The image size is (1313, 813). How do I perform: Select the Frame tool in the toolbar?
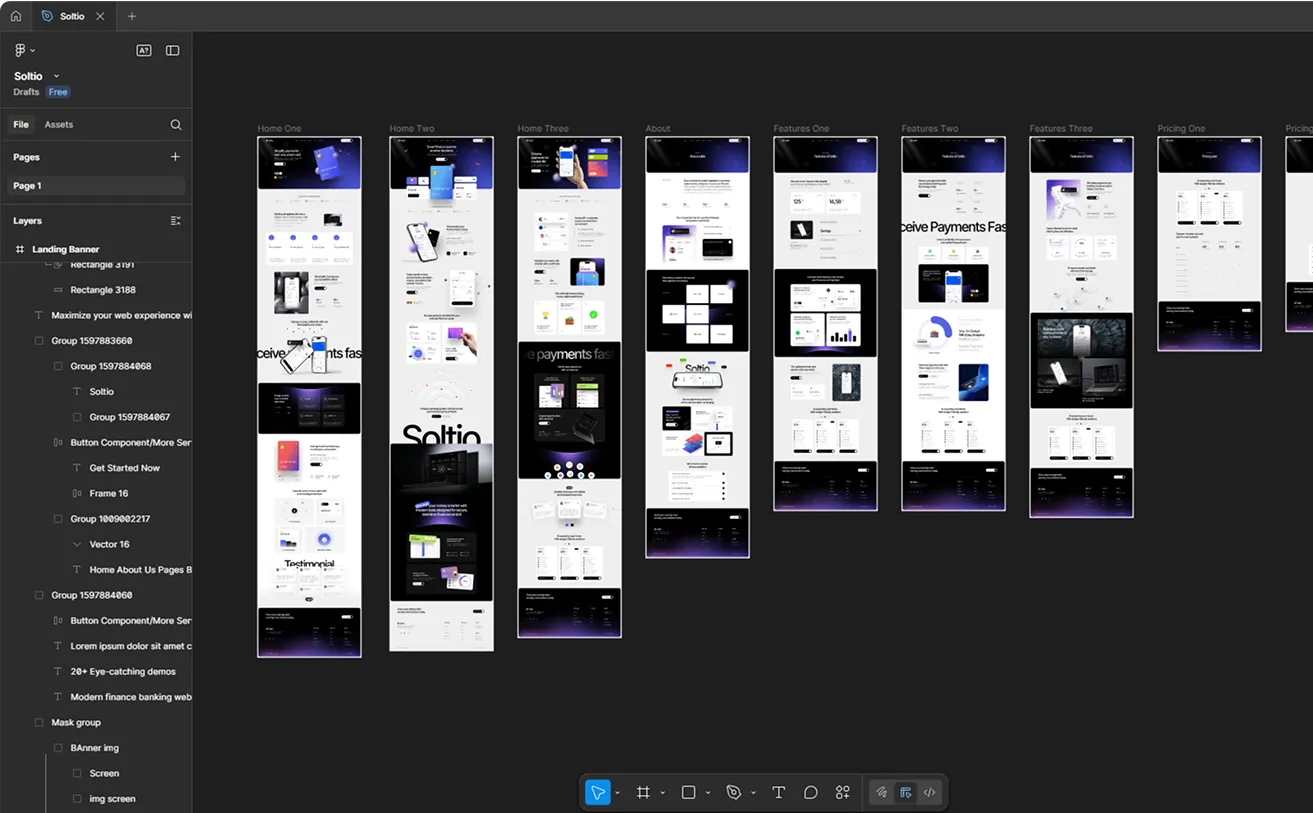coord(643,792)
